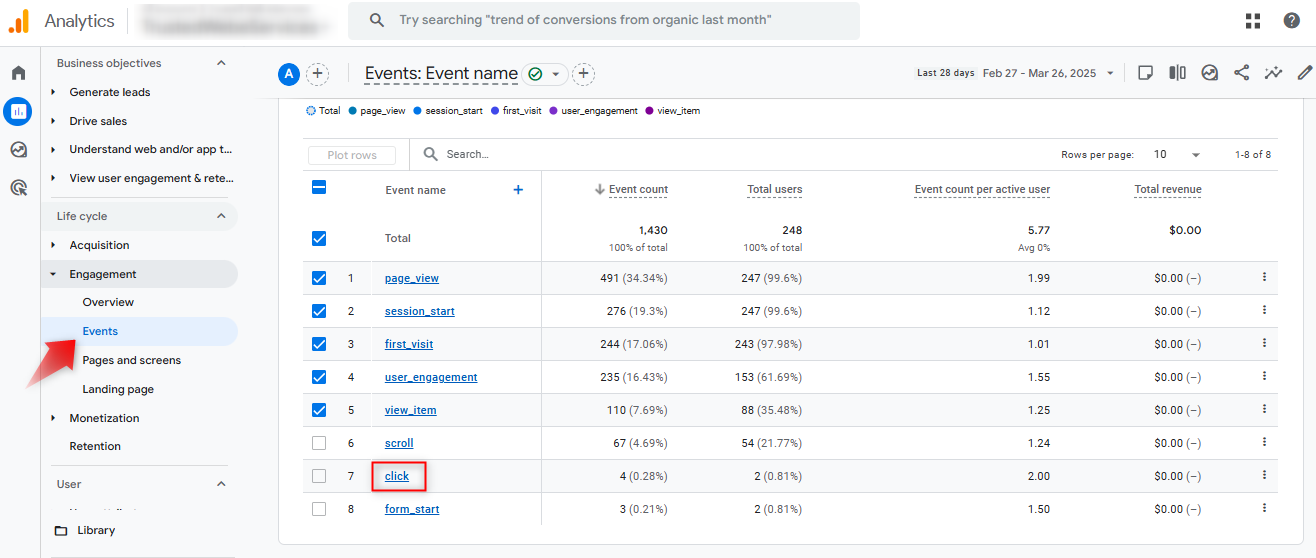Image resolution: width=1316 pixels, height=558 pixels.
Task: Open the scroll event link
Action: pos(399,443)
